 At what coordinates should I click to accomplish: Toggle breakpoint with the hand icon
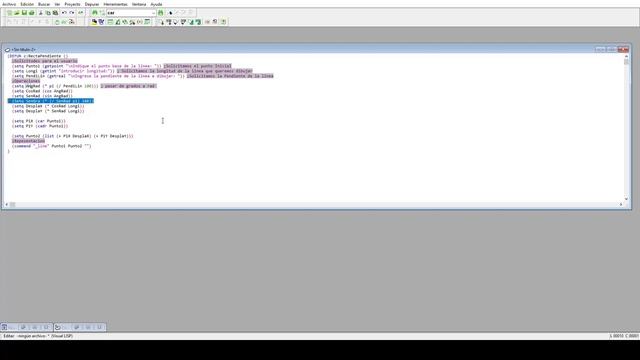pyautogui.click(x=57, y=22)
